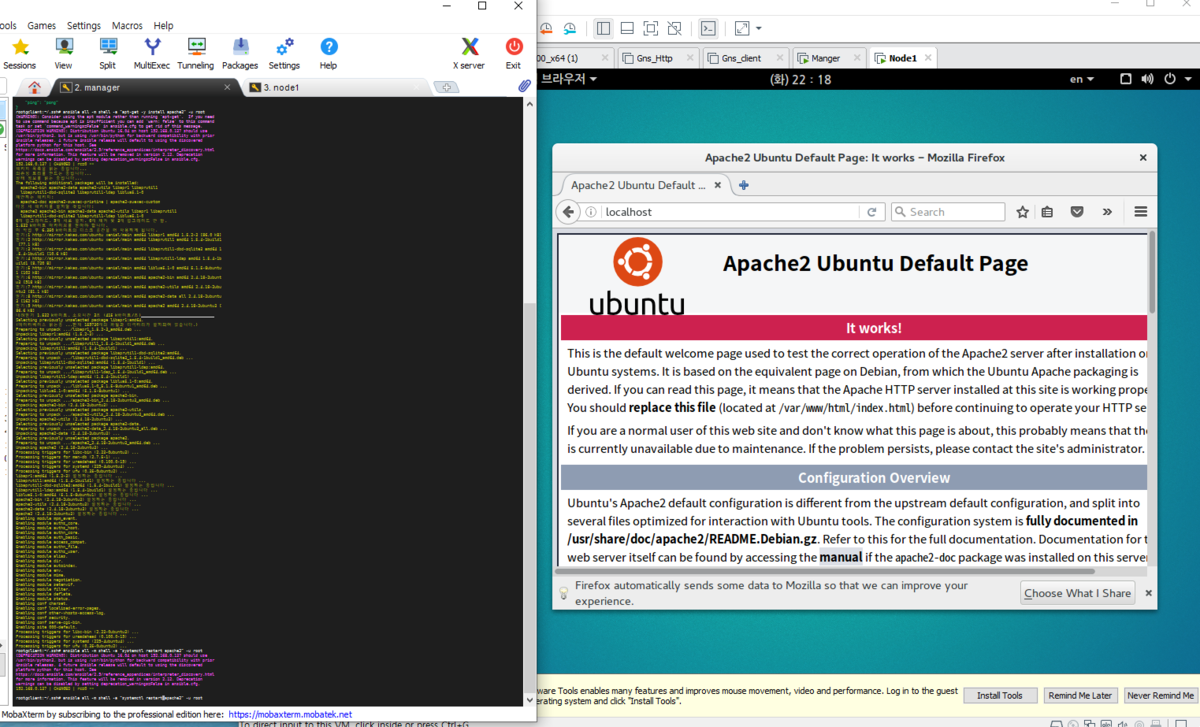Open the Firefox hamburger menu
Screen dimensions: 1200x727
tap(1141, 212)
